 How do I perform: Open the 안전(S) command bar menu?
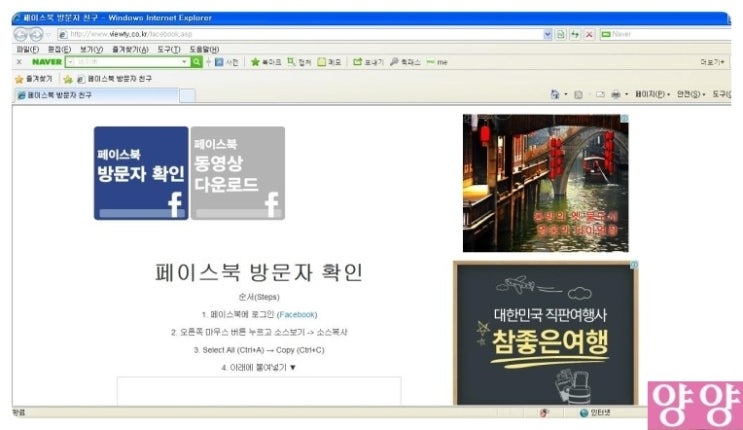point(691,94)
